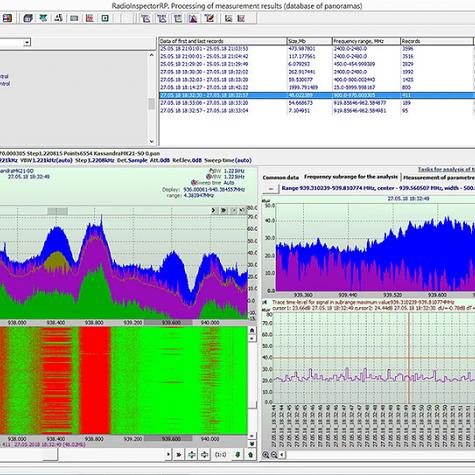Screen dimensions: 475x475
Task: Switch to the Common data tab
Action: (280, 178)
